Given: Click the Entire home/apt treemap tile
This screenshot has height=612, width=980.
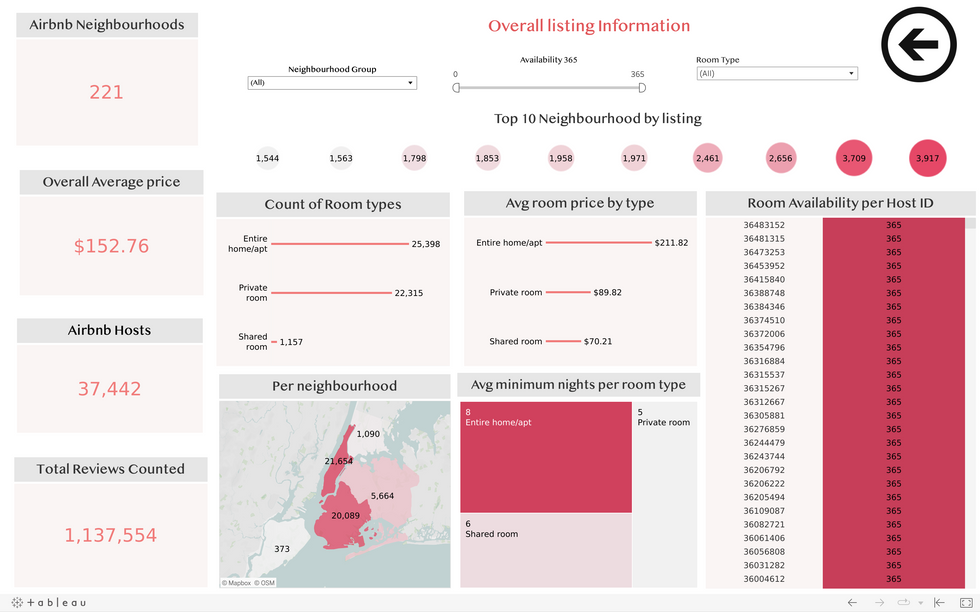Looking at the screenshot, I should pyautogui.click(x=546, y=457).
